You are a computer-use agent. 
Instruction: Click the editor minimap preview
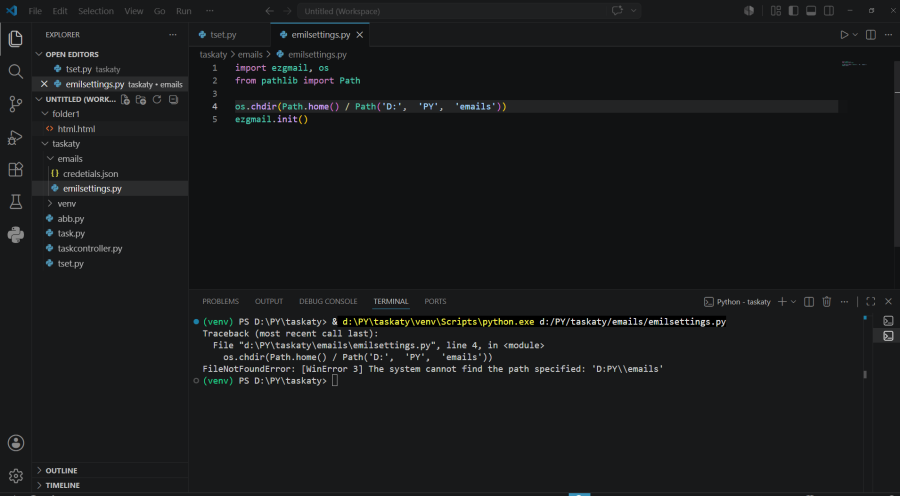855,63
